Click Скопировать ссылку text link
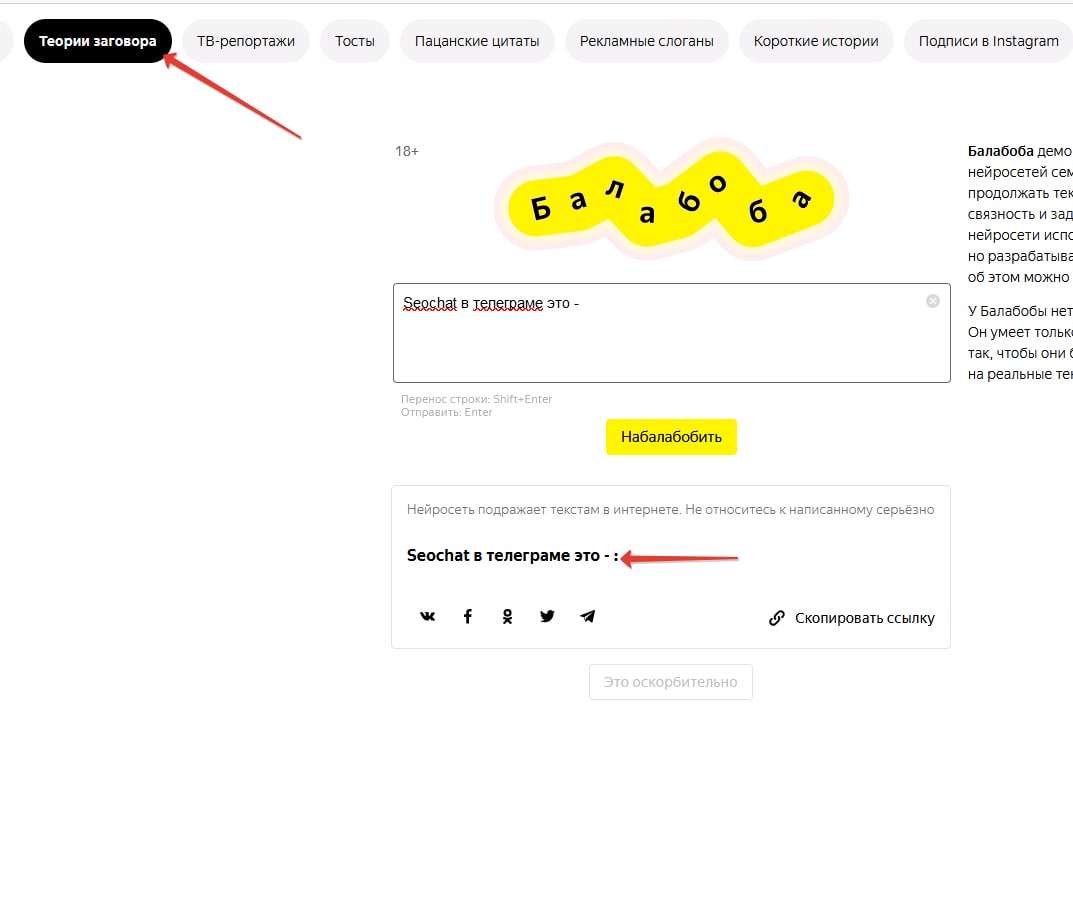Image resolution: width=1073 pixels, height=900 pixels. 864,618
